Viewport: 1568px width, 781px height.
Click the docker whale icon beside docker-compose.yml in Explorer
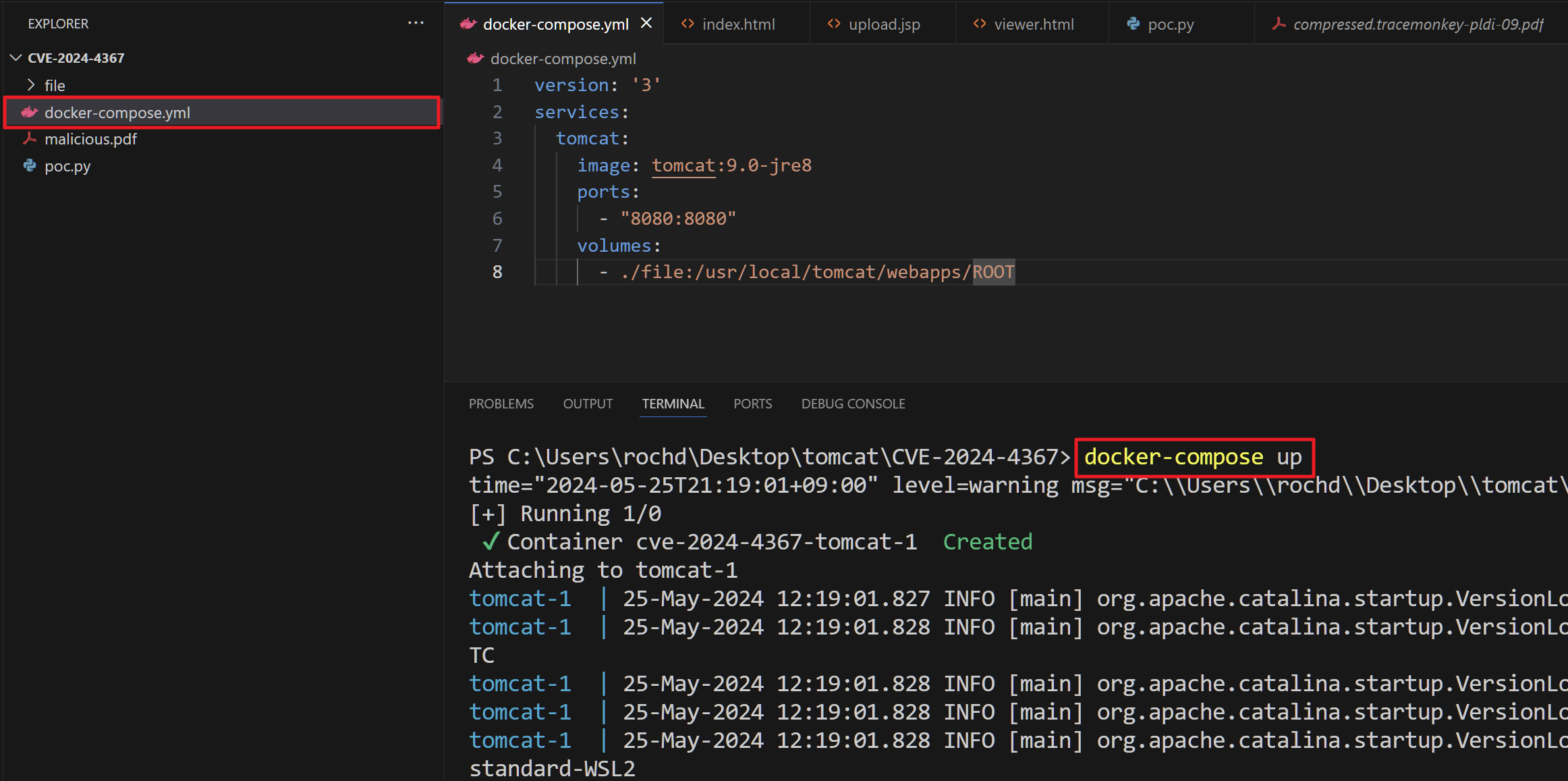[x=30, y=112]
